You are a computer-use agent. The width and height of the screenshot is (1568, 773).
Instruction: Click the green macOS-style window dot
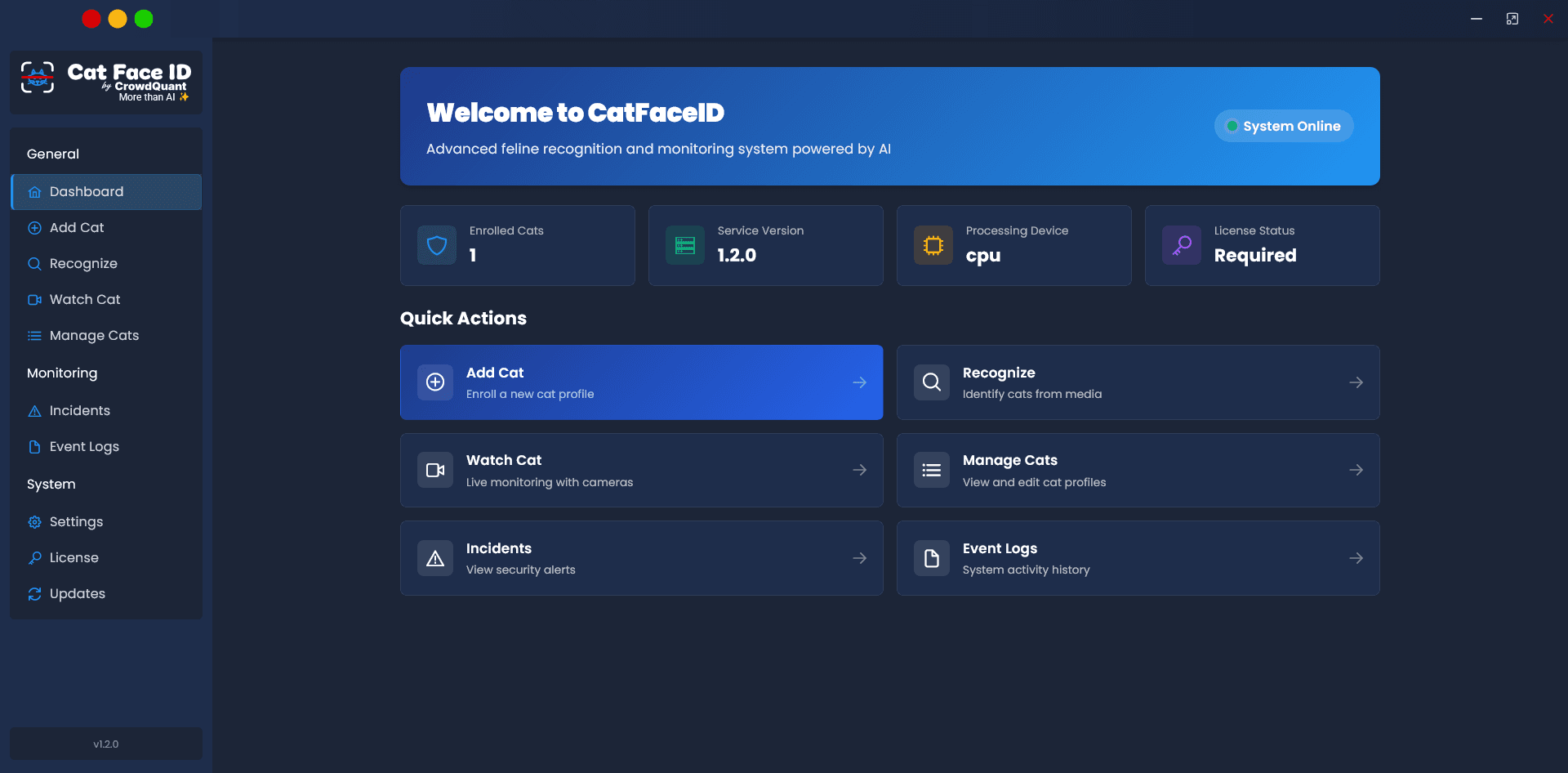[x=144, y=19]
